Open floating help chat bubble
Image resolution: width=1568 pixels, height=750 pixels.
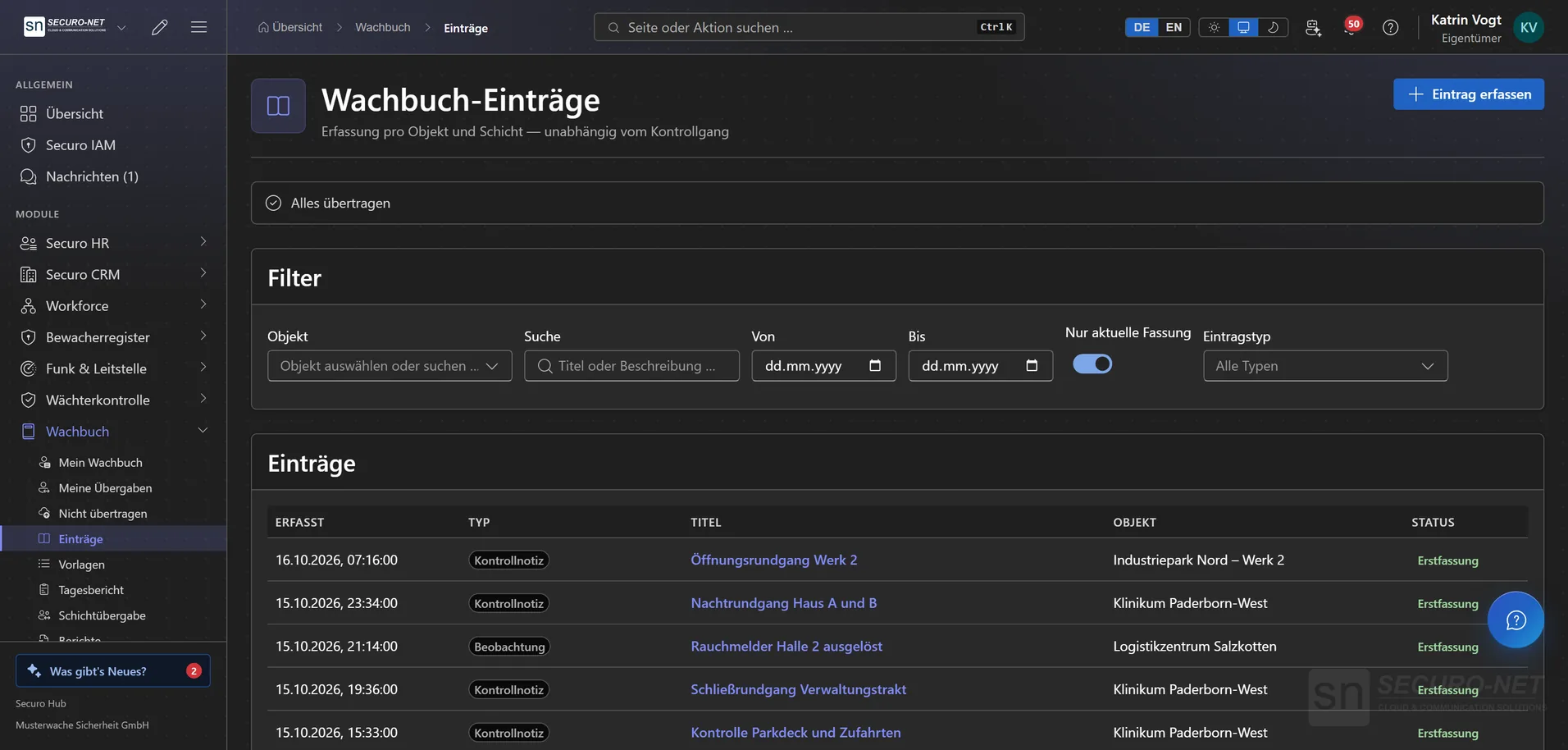pyautogui.click(x=1516, y=620)
